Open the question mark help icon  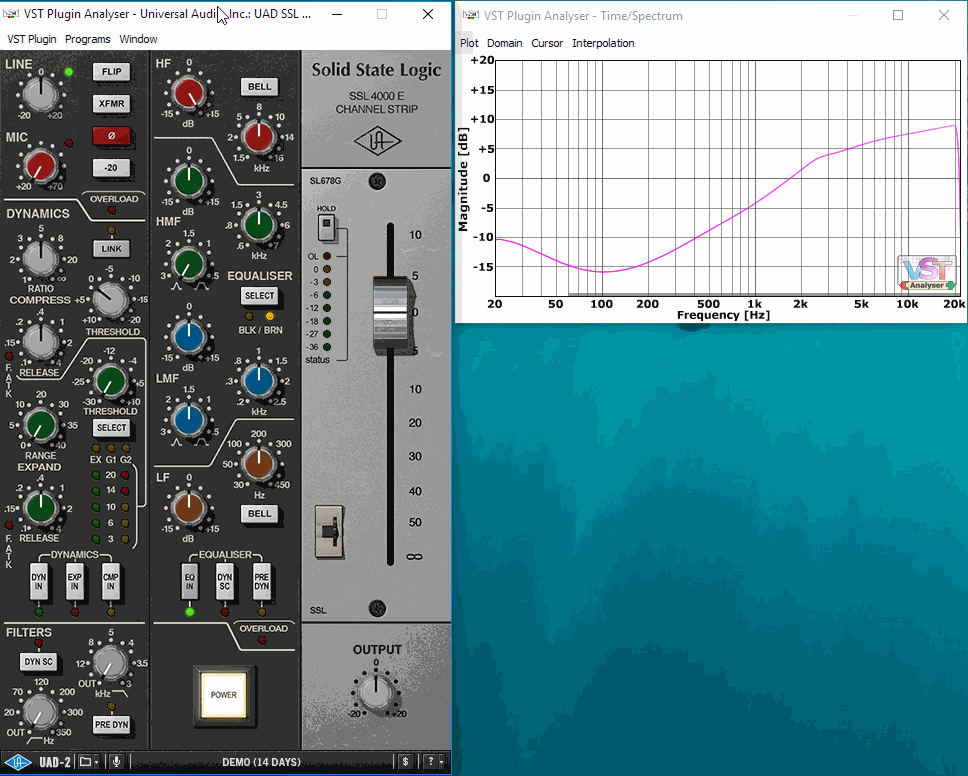coord(430,762)
